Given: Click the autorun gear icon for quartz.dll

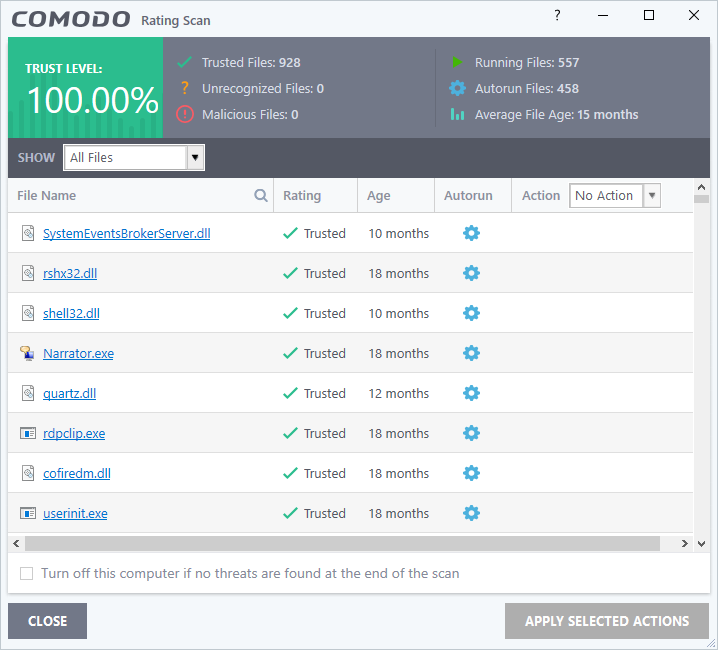Looking at the screenshot, I should click(x=471, y=393).
